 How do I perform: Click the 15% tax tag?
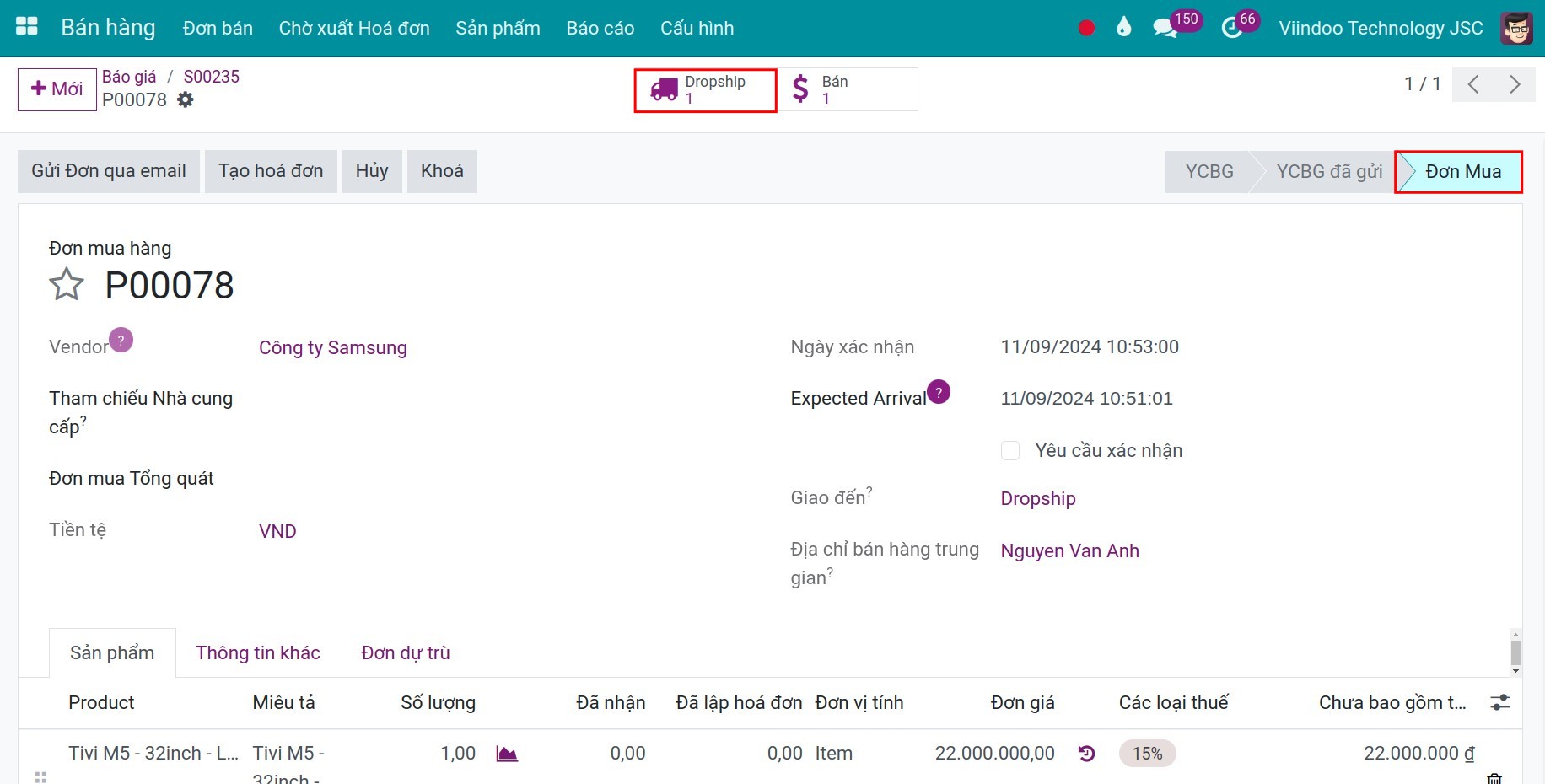pos(1147,754)
